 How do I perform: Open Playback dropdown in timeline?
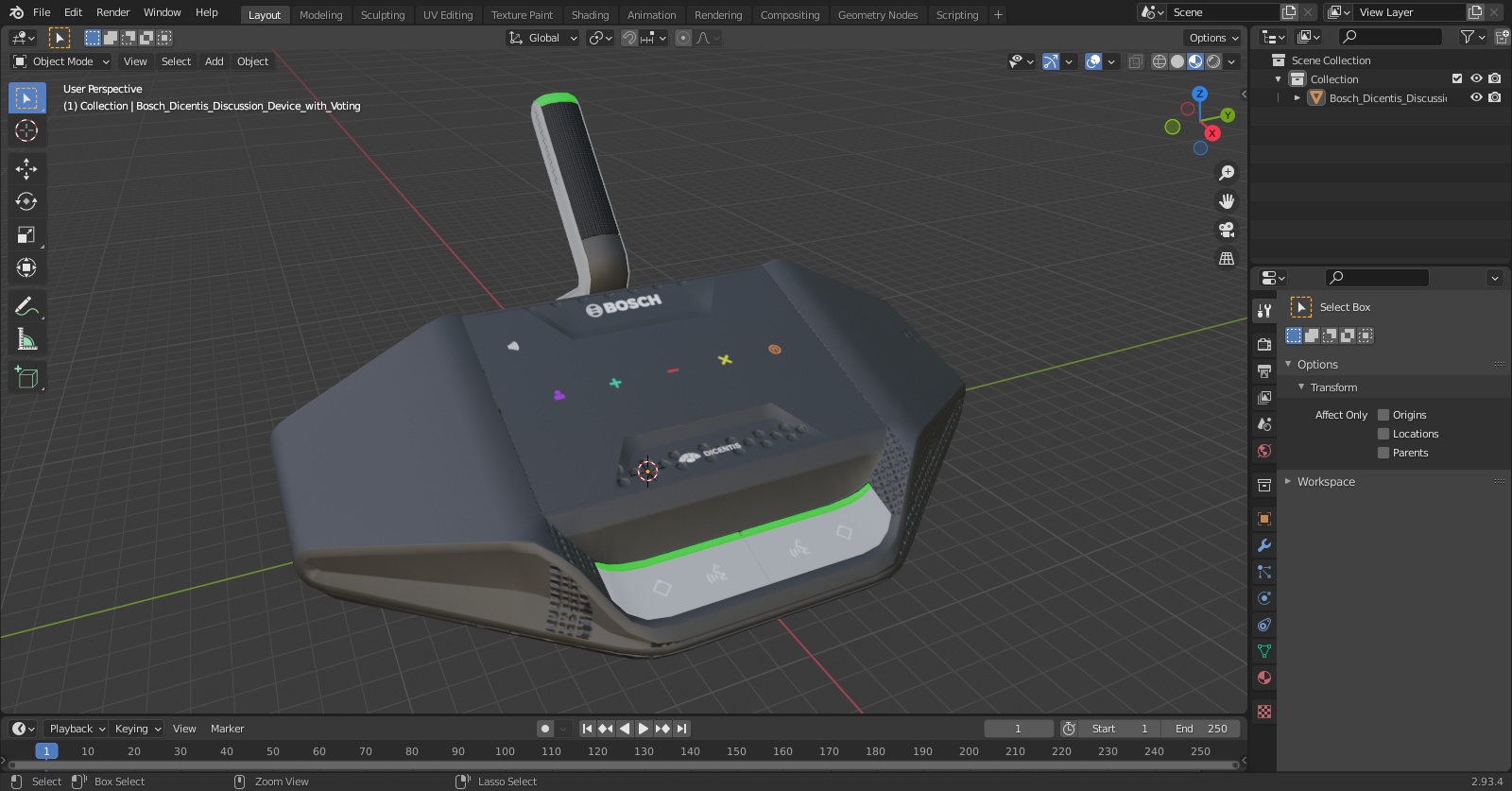(x=77, y=729)
